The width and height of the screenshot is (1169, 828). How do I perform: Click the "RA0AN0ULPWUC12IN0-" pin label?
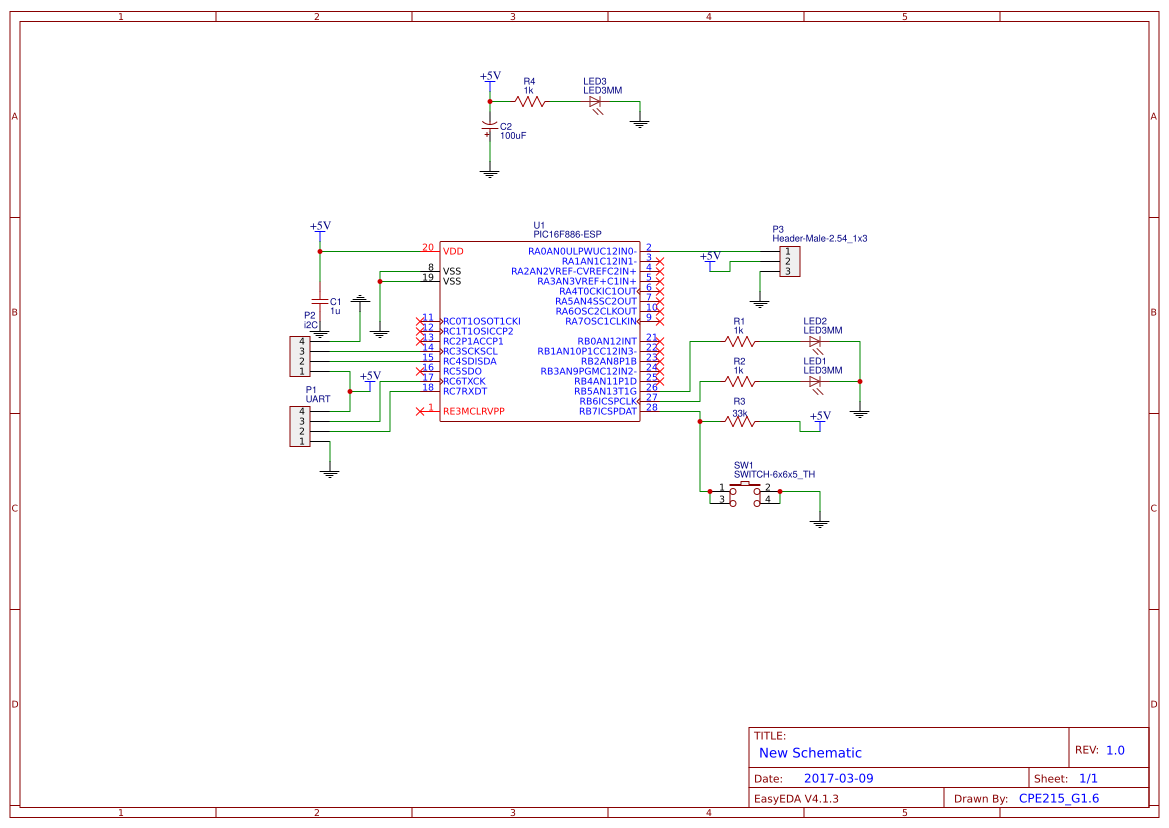582,251
